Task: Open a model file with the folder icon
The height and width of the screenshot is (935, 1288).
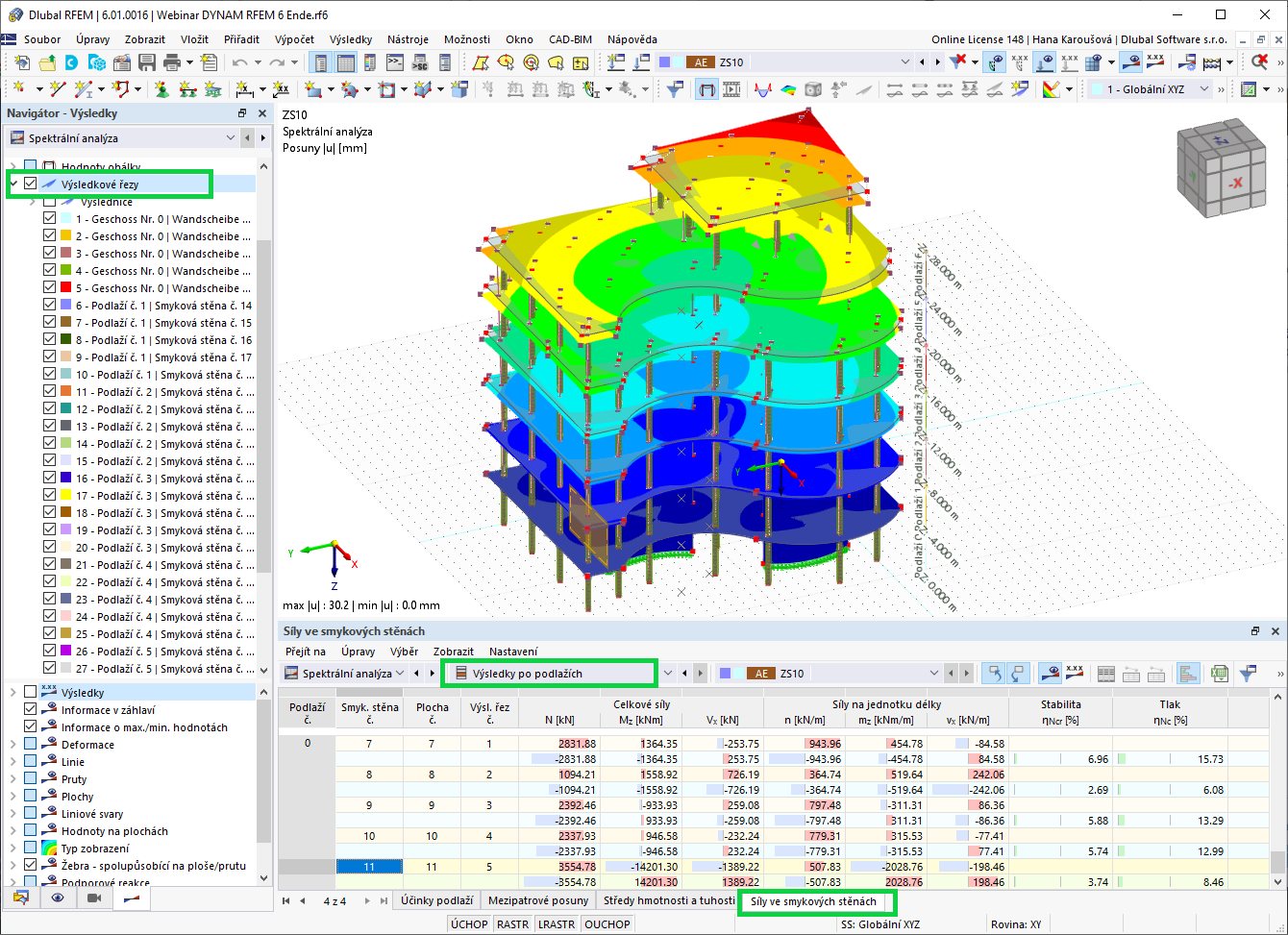Action: tap(47, 62)
